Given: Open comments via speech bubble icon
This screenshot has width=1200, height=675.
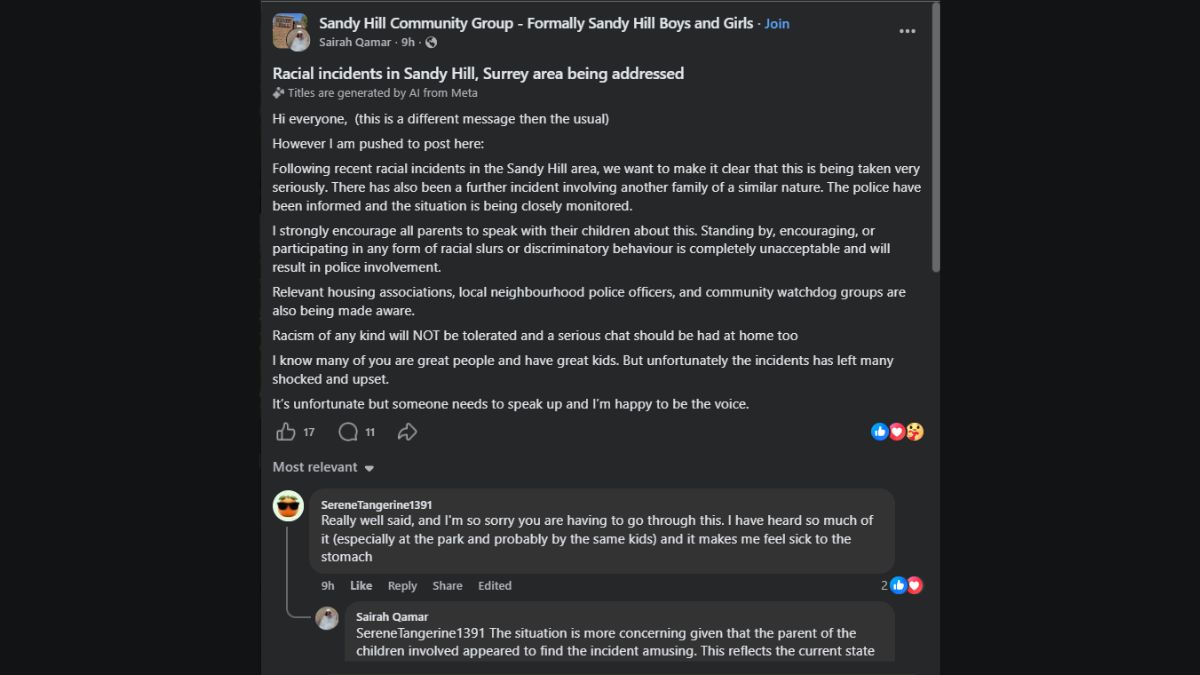Looking at the screenshot, I should 347,432.
